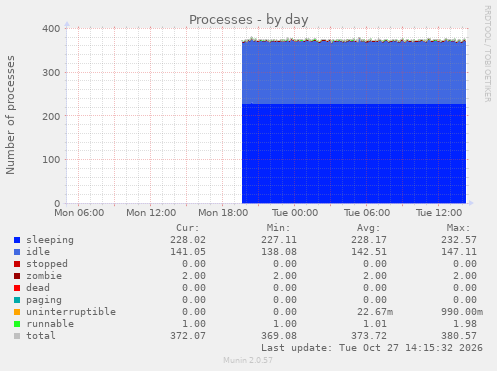Select the dead legend color swatch

click(17, 288)
